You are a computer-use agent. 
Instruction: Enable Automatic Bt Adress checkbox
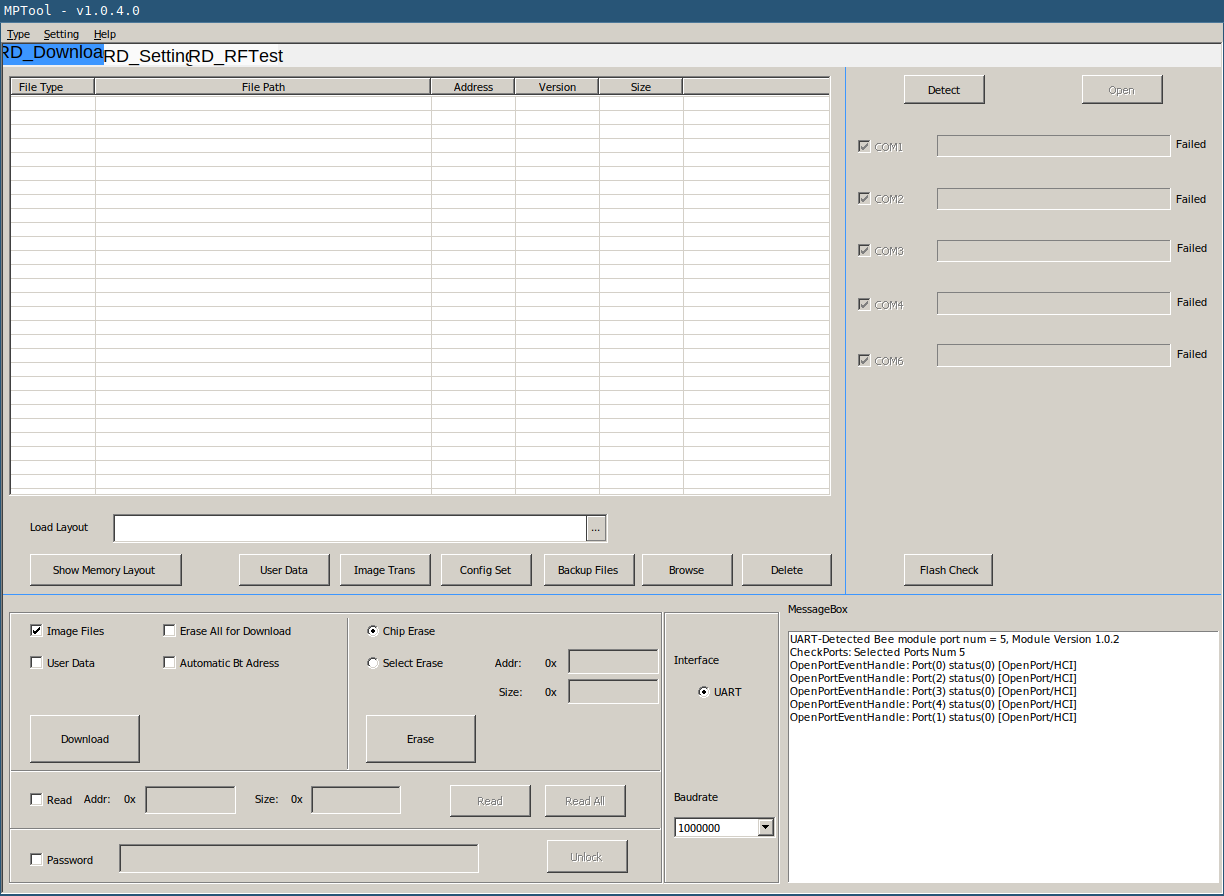tap(169, 663)
